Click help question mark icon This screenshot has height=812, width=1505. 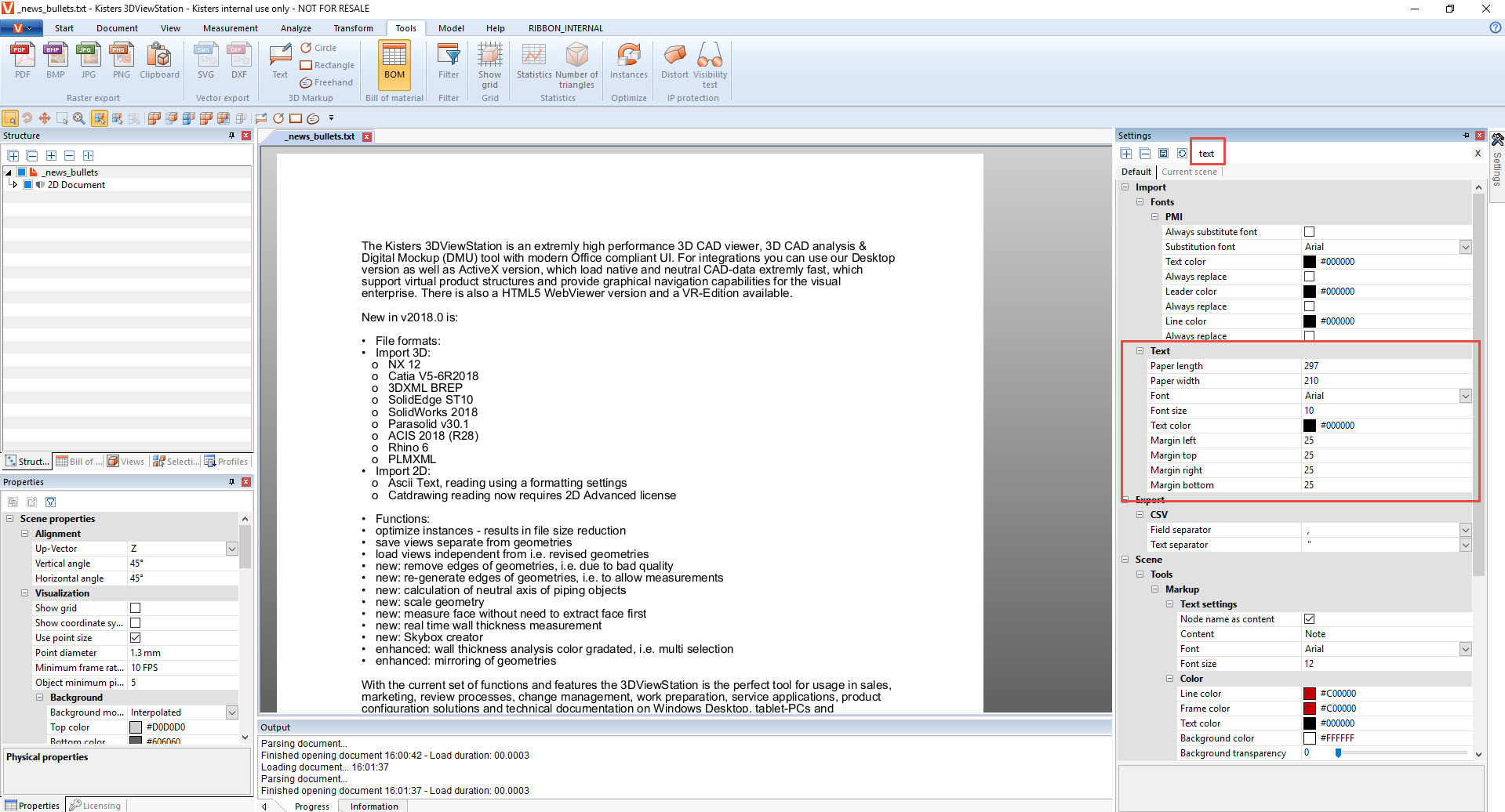click(x=1495, y=27)
